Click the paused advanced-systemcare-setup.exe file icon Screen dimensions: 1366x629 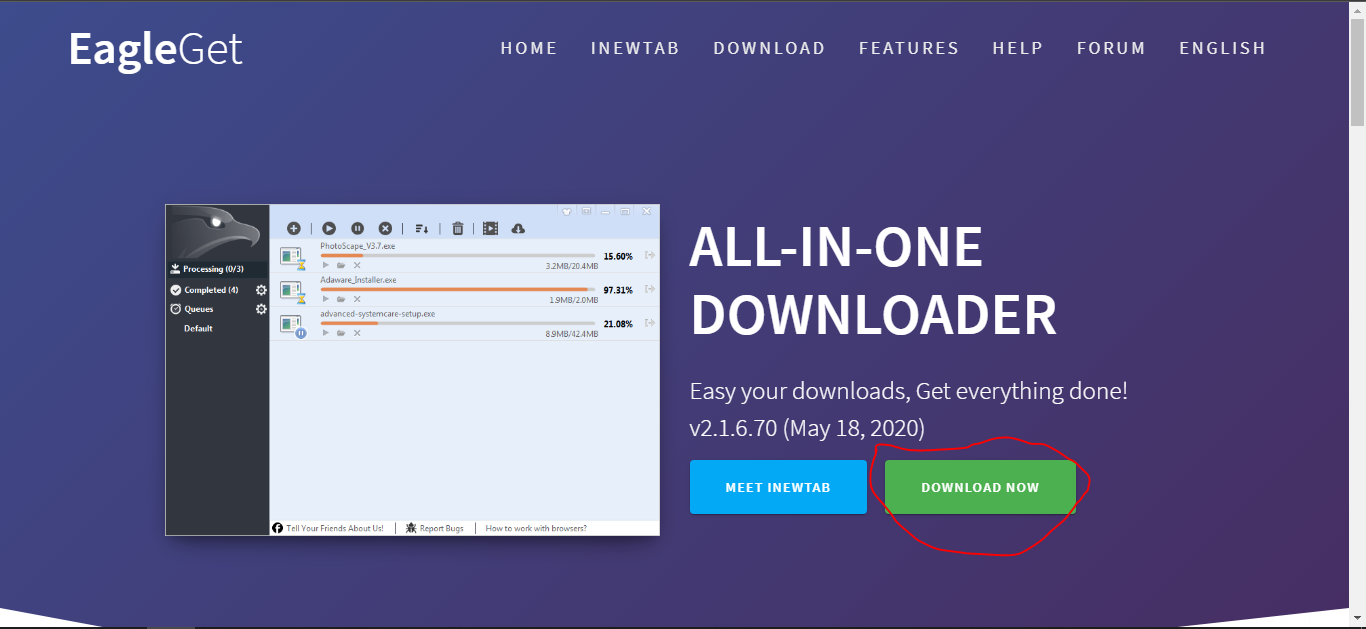[292, 326]
